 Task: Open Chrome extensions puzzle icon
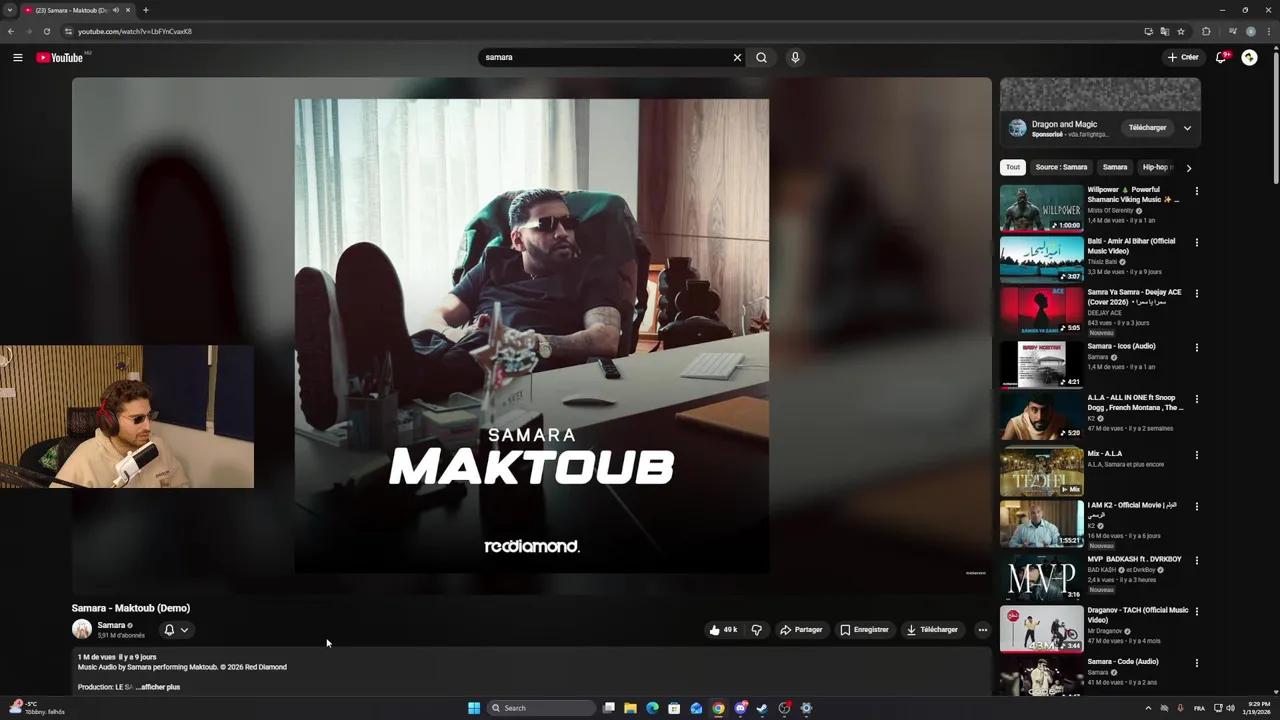(x=1206, y=31)
